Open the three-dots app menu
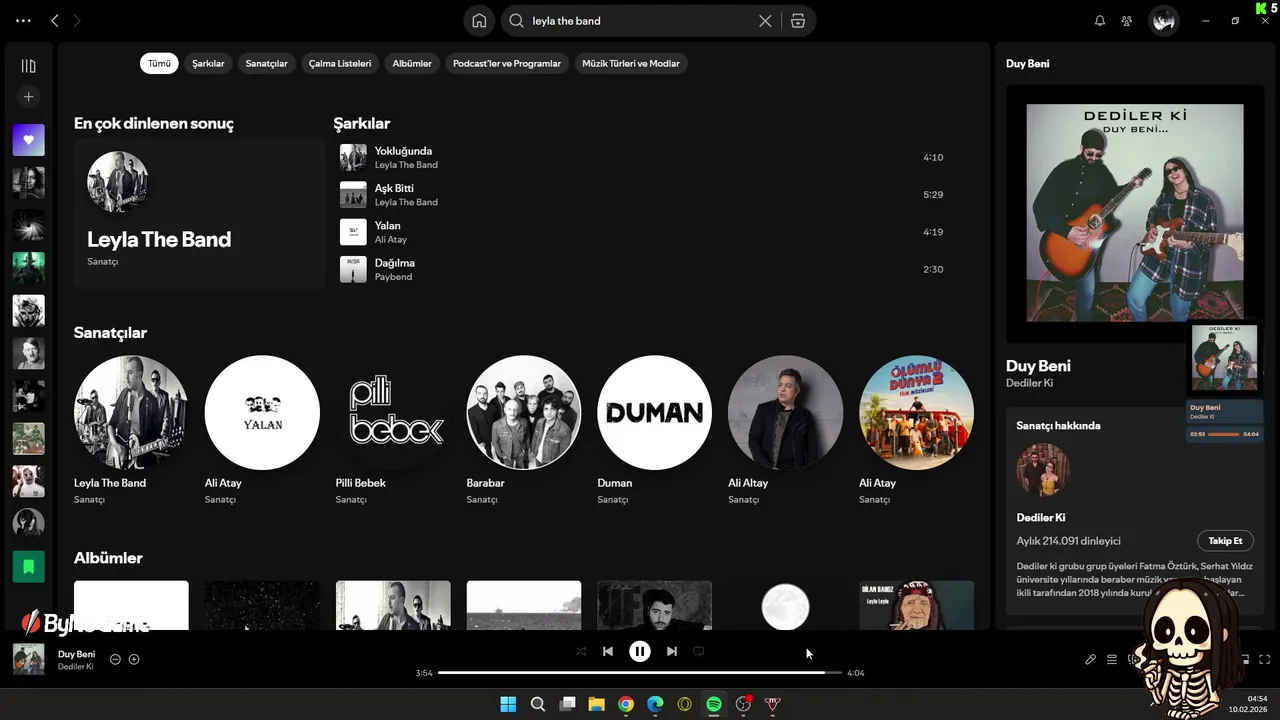Viewport: 1280px width, 720px height. pos(23,21)
